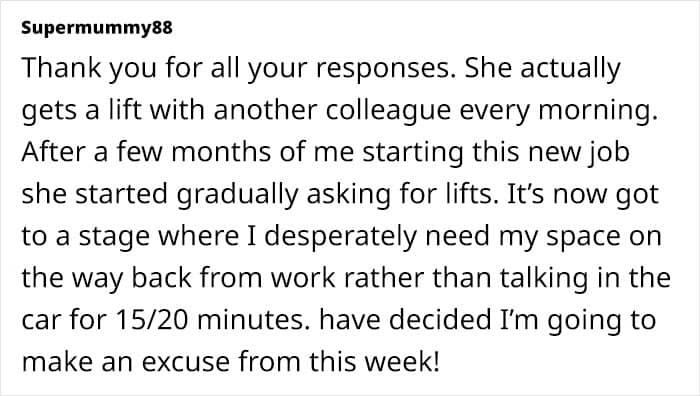The image size is (700, 396).
Task: Click the word "colleague" in the comment
Action: pyautogui.click(x=388, y=110)
